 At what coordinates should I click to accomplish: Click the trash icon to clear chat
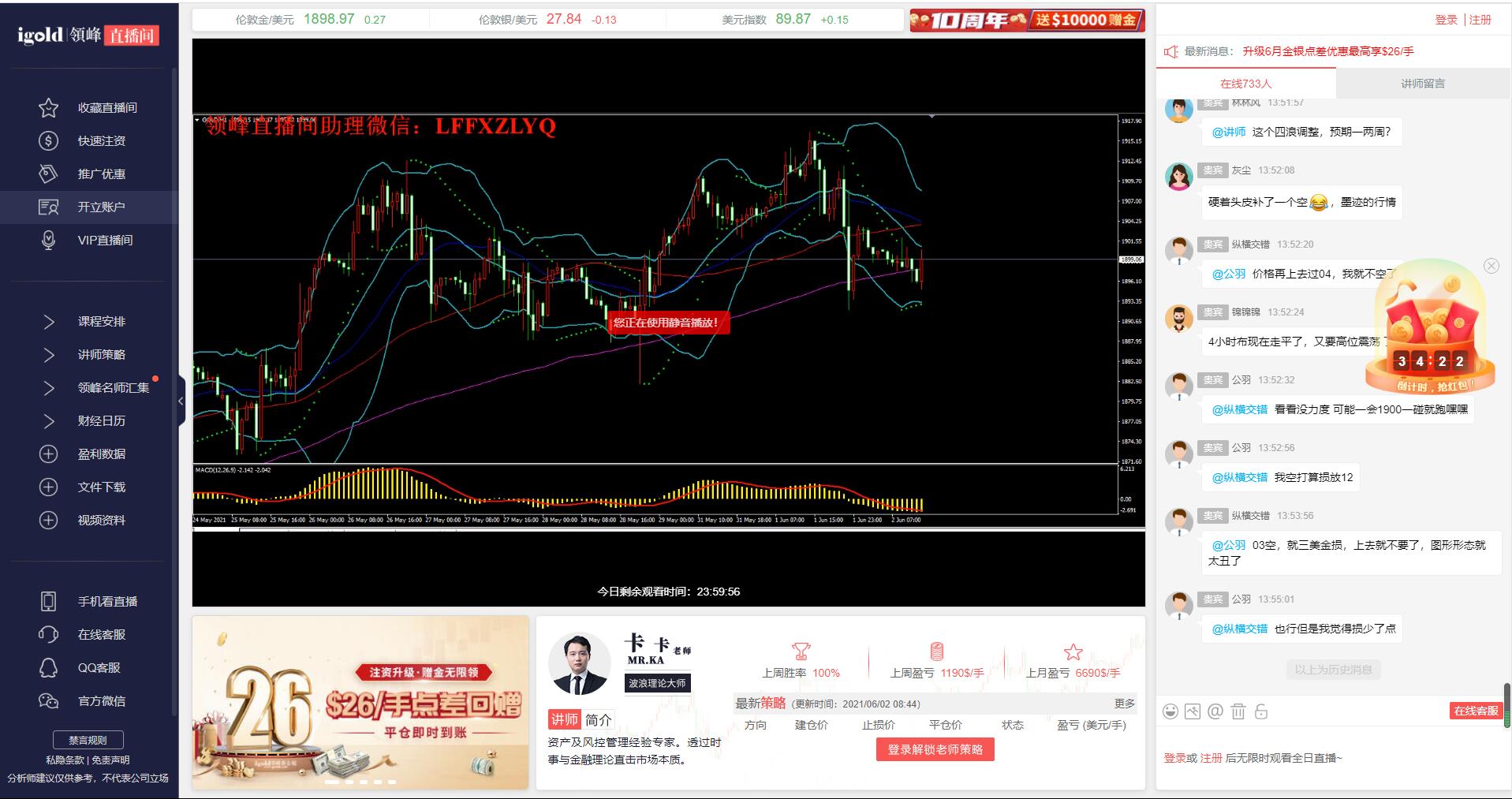pyautogui.click(x=1238, y=711)
